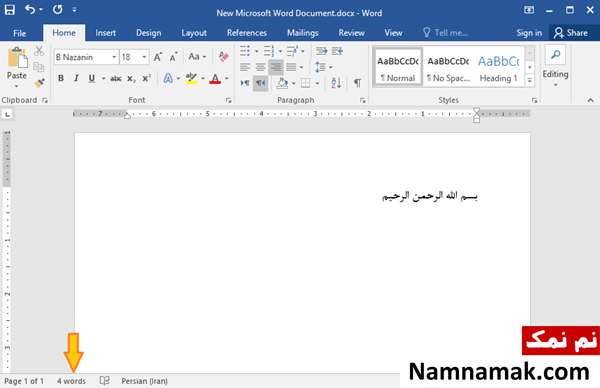The width and height of the screenshot is (600, 388).
Task: Open highlight color dropdown arrow
Action: [x=203, y=79]
